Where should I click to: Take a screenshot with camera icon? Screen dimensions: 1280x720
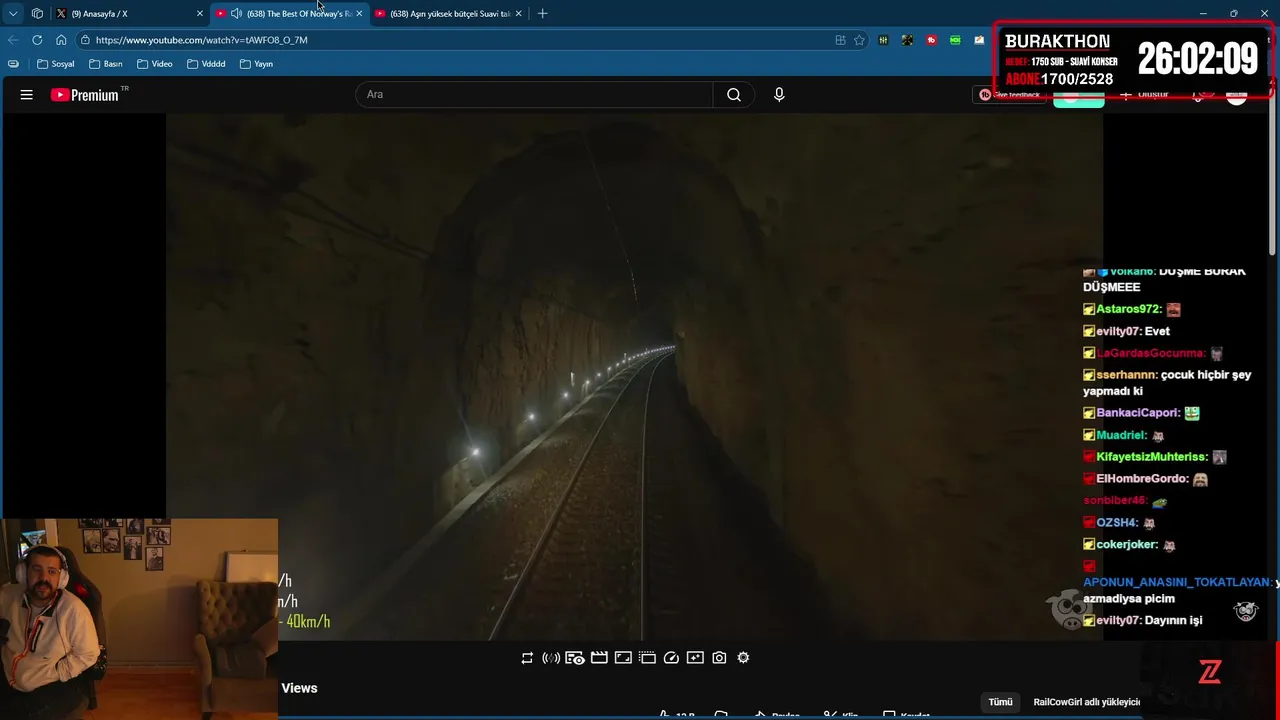tap(719, 658)
